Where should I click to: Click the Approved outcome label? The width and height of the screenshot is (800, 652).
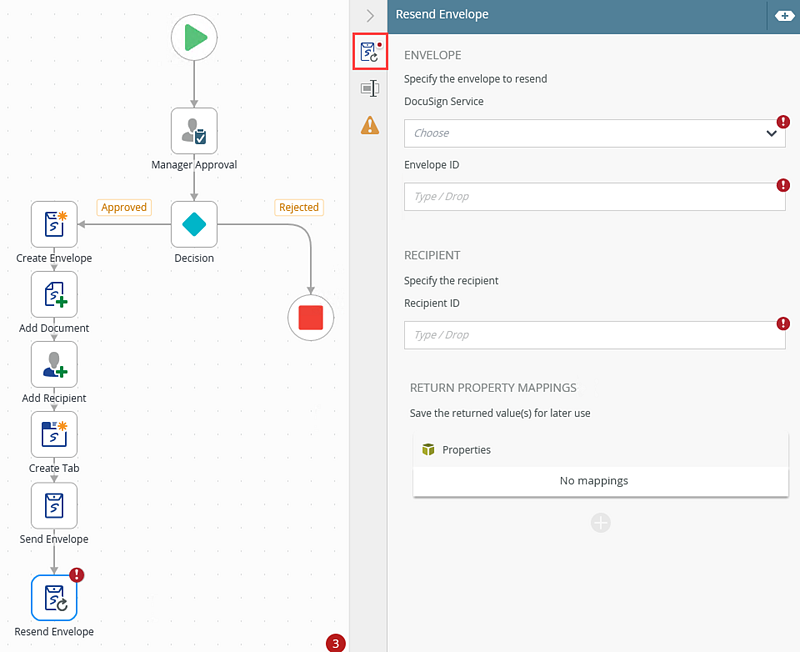[123, 207]
